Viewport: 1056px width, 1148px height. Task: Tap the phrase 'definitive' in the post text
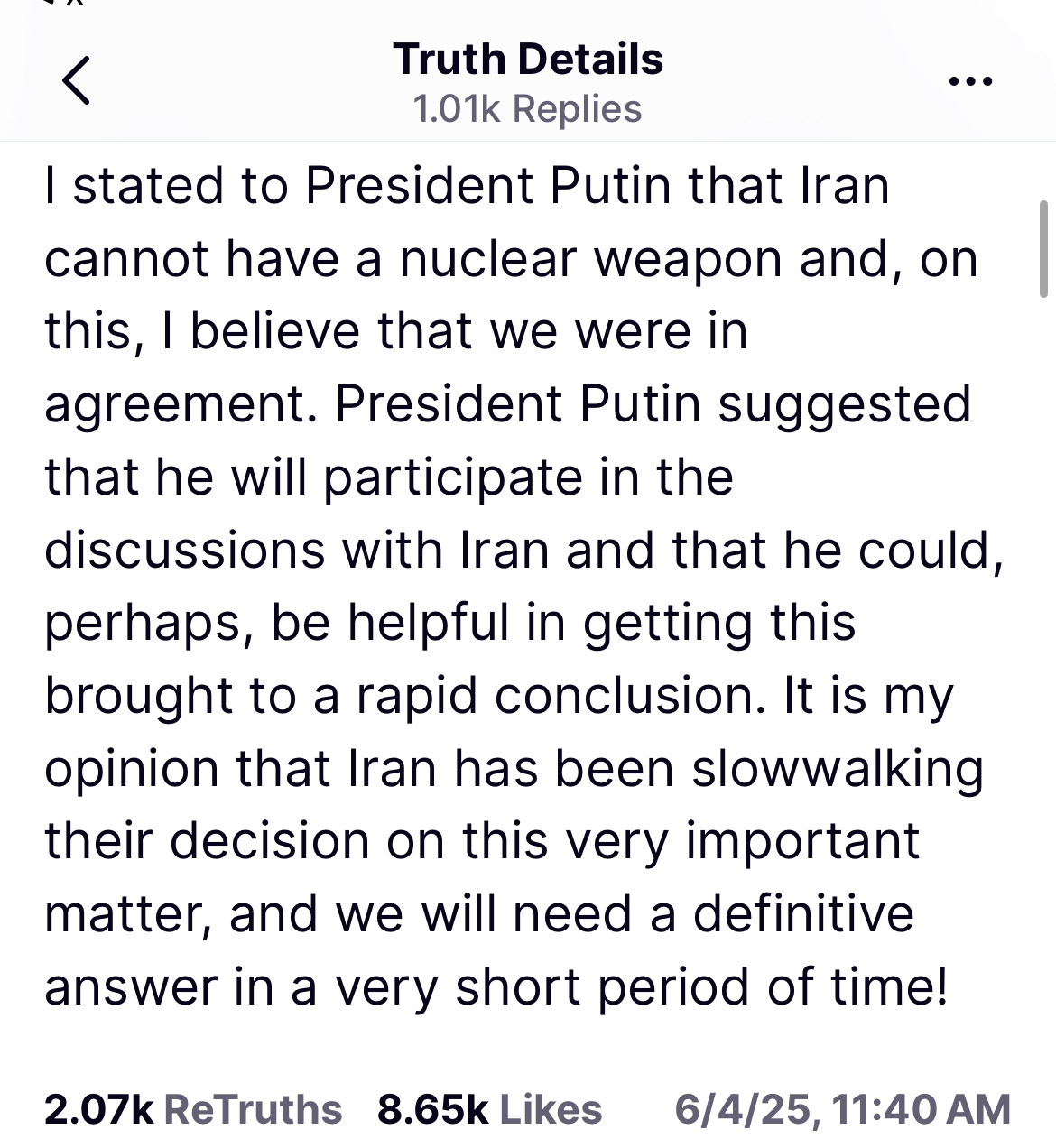tap(803, 914)
